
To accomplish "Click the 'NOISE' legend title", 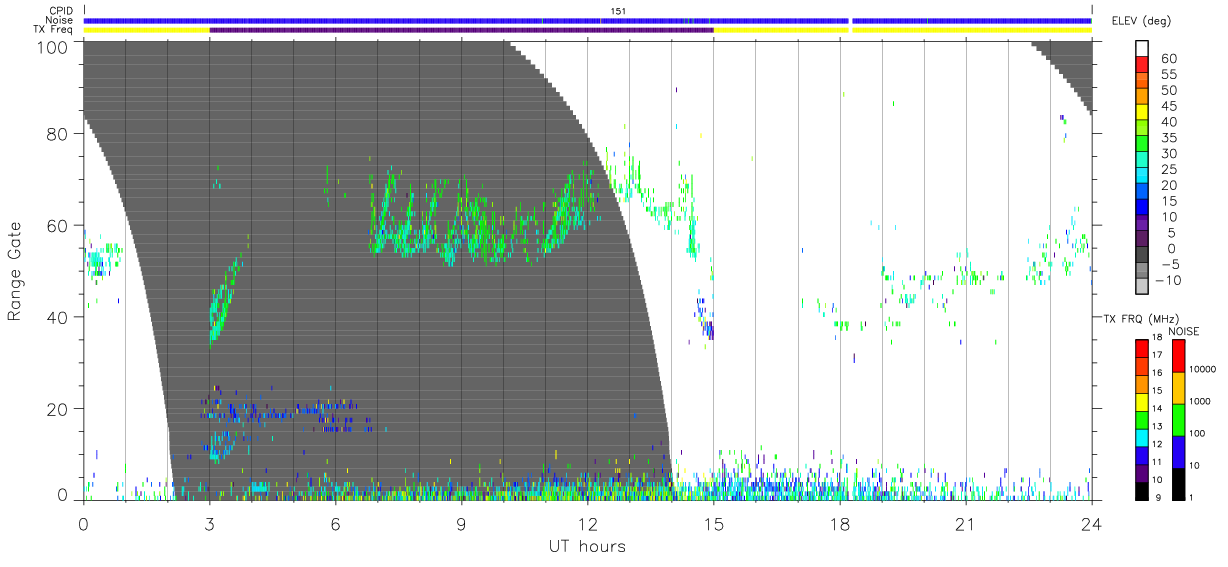I will [x=1184, y=331].
